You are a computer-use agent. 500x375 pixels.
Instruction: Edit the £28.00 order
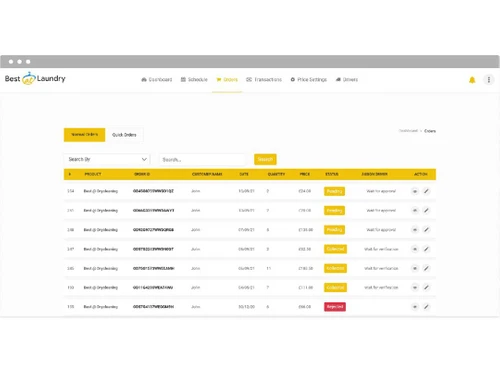[x=426, y=210]
